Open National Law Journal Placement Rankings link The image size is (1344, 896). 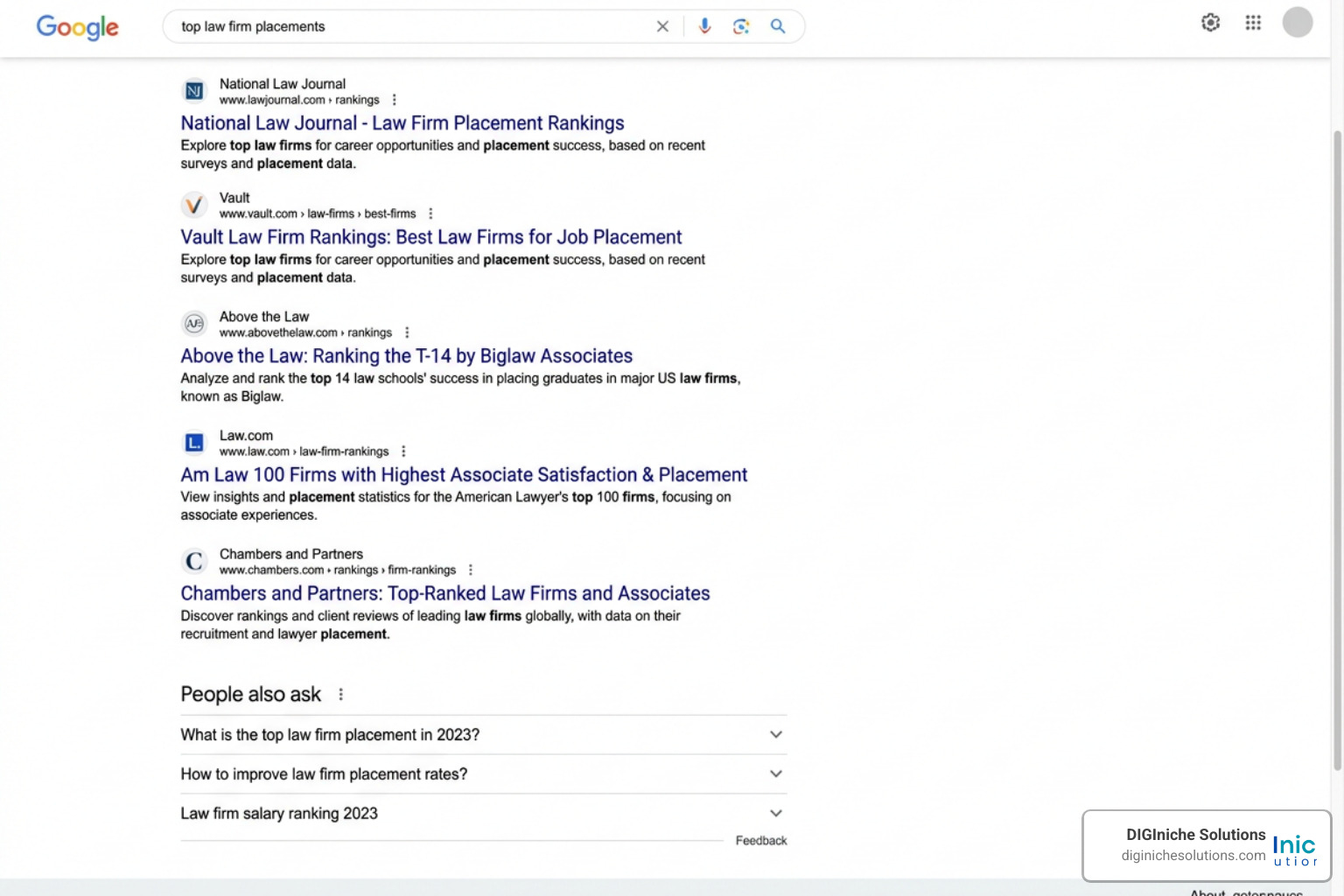402,123
